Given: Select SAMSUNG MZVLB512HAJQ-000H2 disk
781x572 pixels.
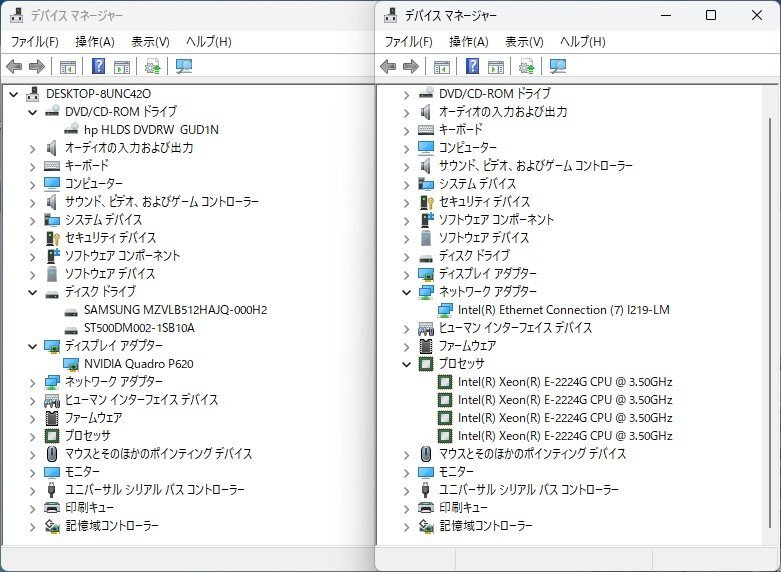Looking at the screenshot, I should [175, 310].
